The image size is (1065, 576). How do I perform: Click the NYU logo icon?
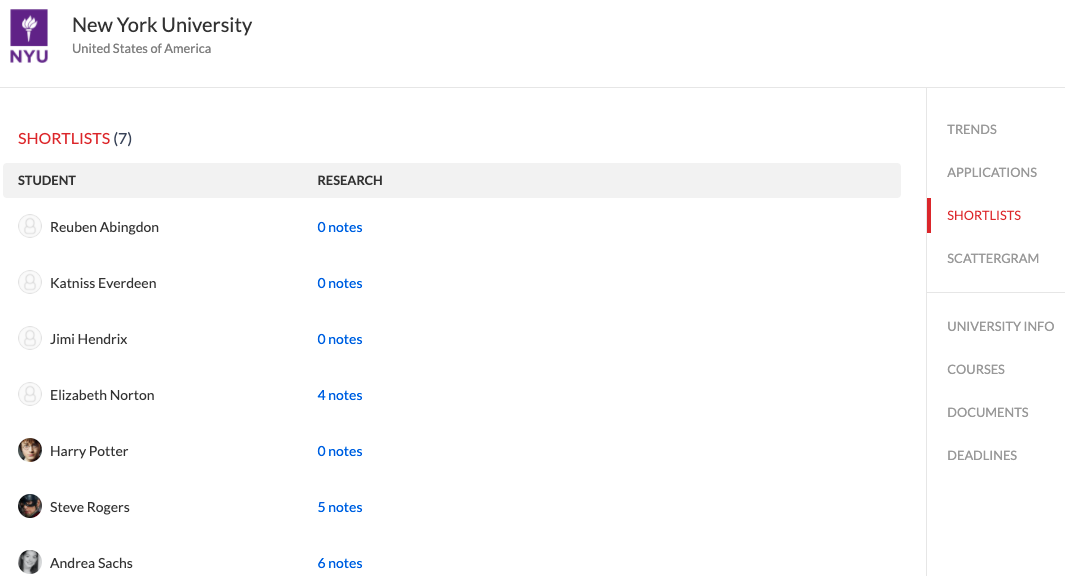click(29, 37)
